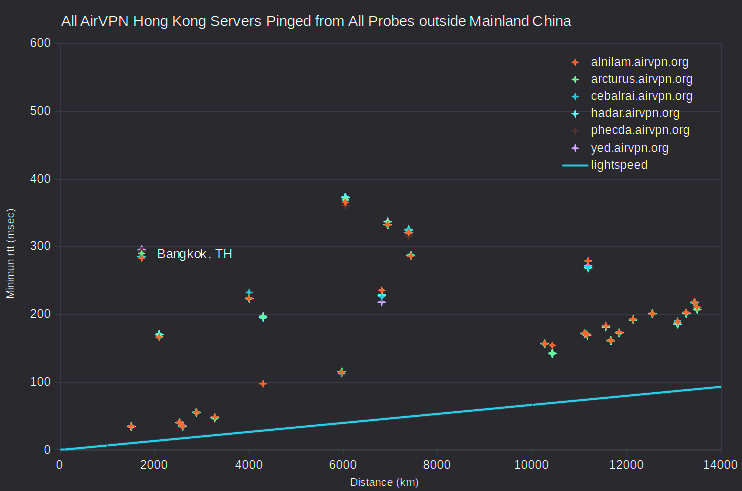Click the chart title text
742x491 pixels.
pos(316,21)
